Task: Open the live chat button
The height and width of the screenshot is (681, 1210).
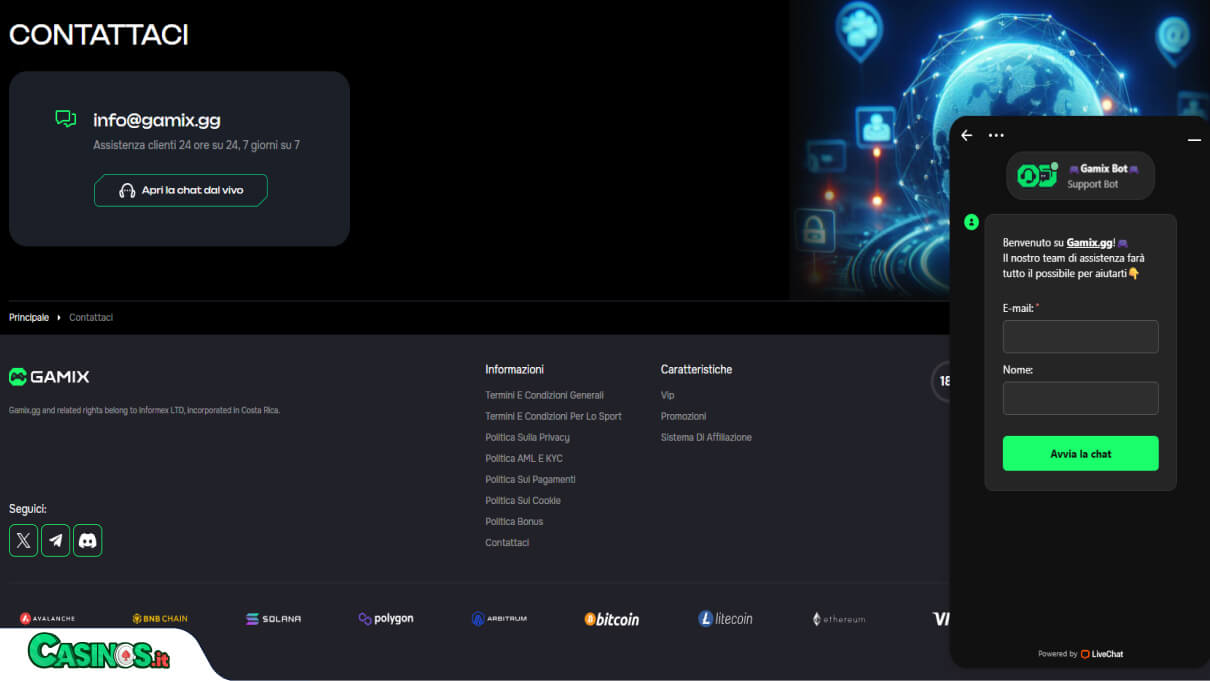Action: (x=181, y=190)
